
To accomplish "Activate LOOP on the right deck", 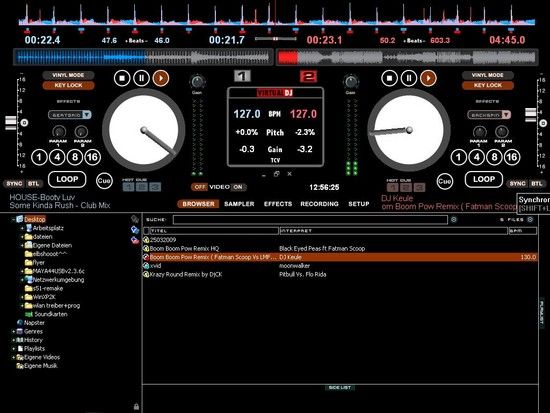I will [x=484, y=179].
